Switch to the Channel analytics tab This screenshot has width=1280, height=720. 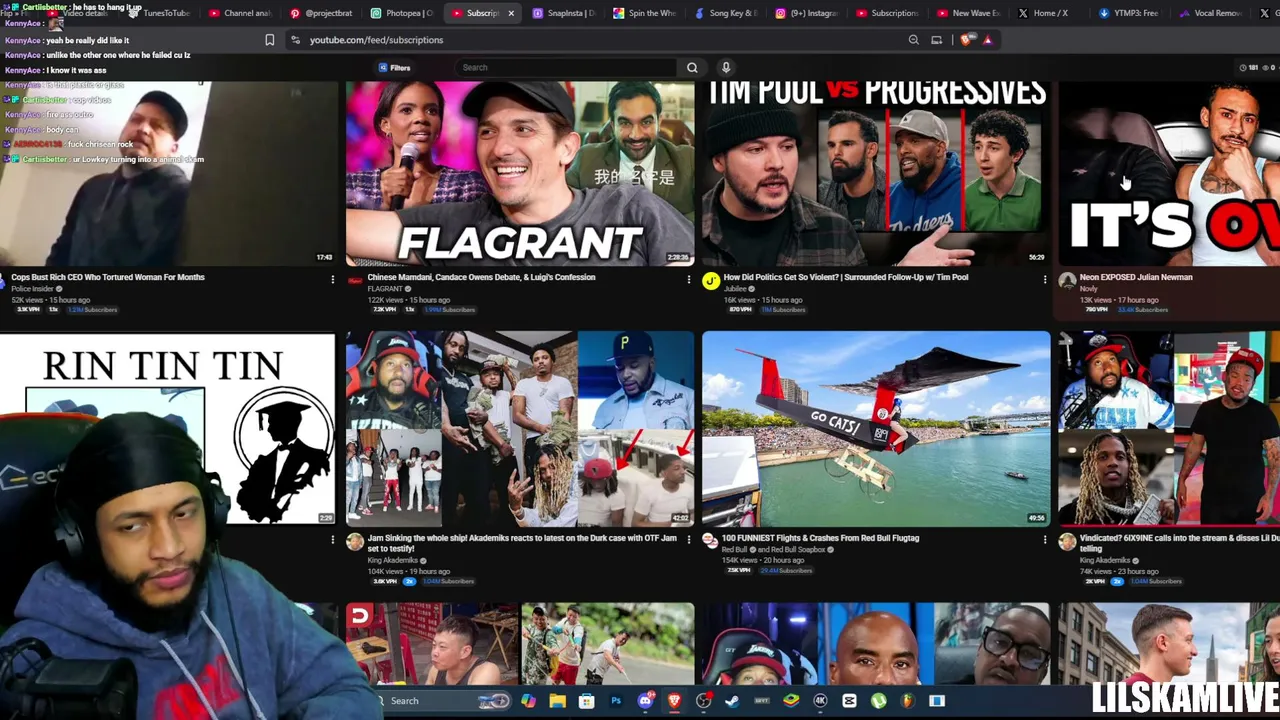240,13
